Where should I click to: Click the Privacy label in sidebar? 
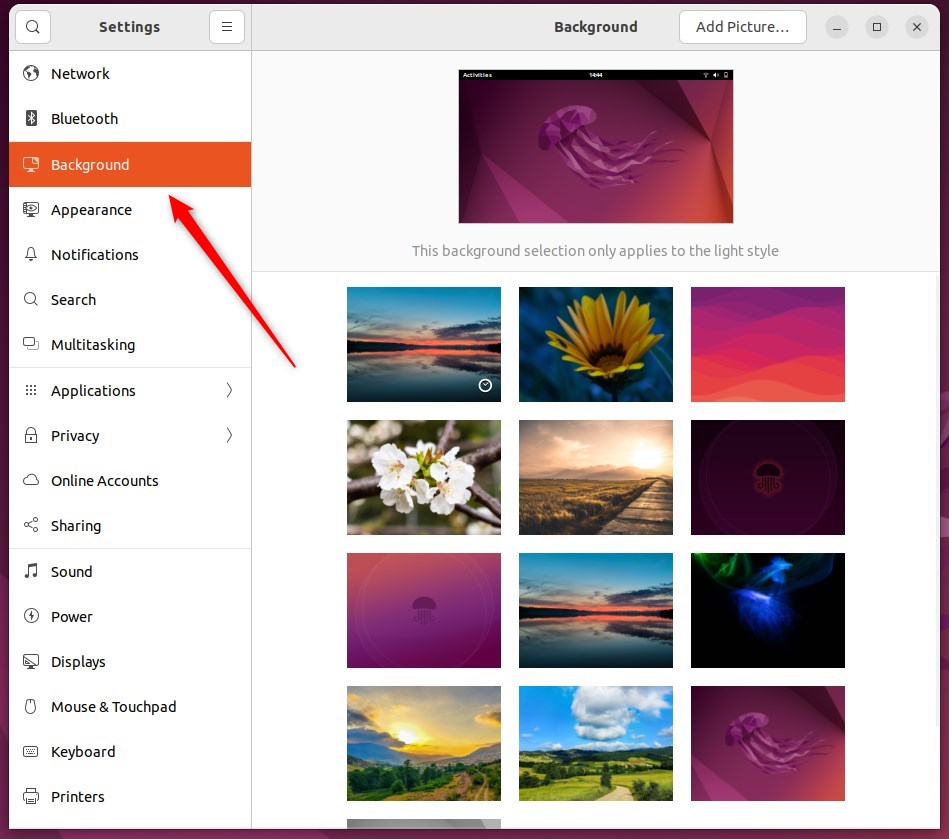tap(75, 436)
